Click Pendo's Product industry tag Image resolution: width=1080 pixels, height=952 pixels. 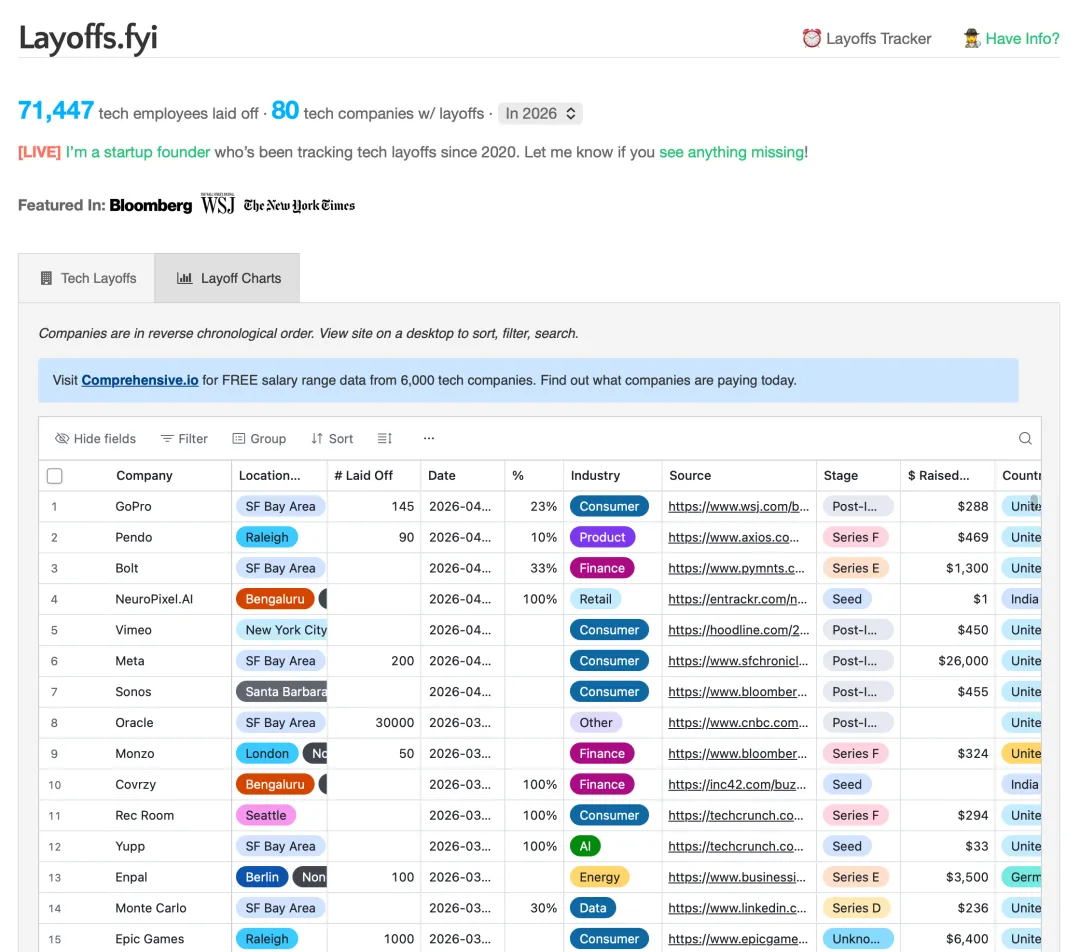click(x=602, y=538)
